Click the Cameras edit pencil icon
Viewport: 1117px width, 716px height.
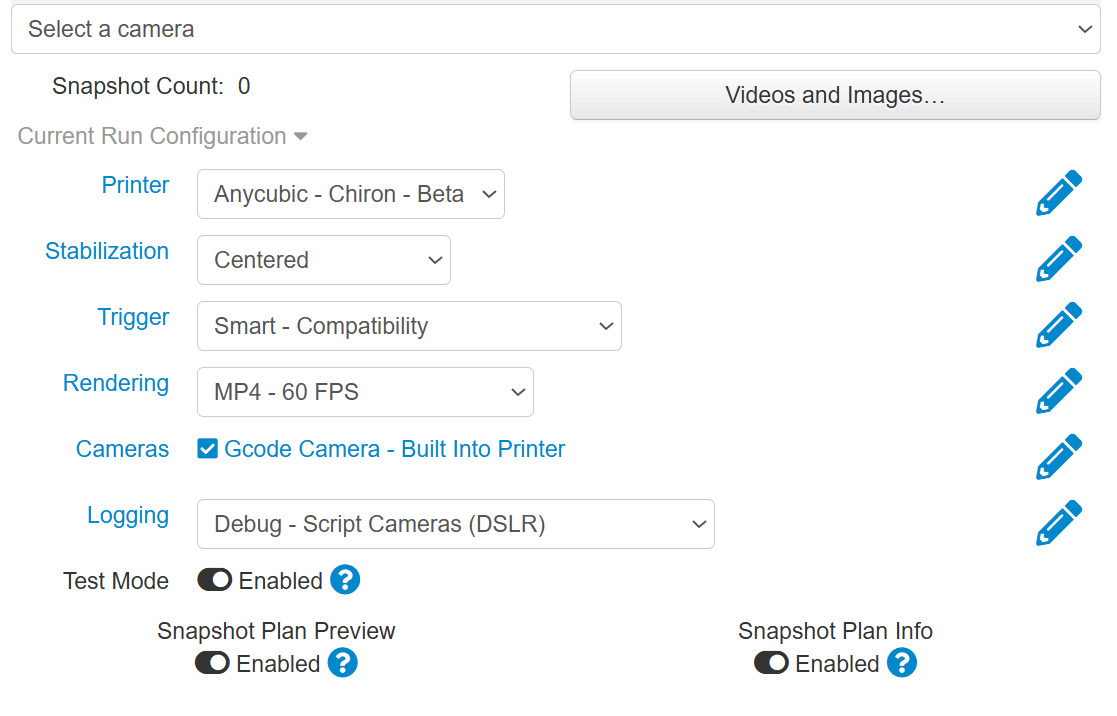point(1059,457)
